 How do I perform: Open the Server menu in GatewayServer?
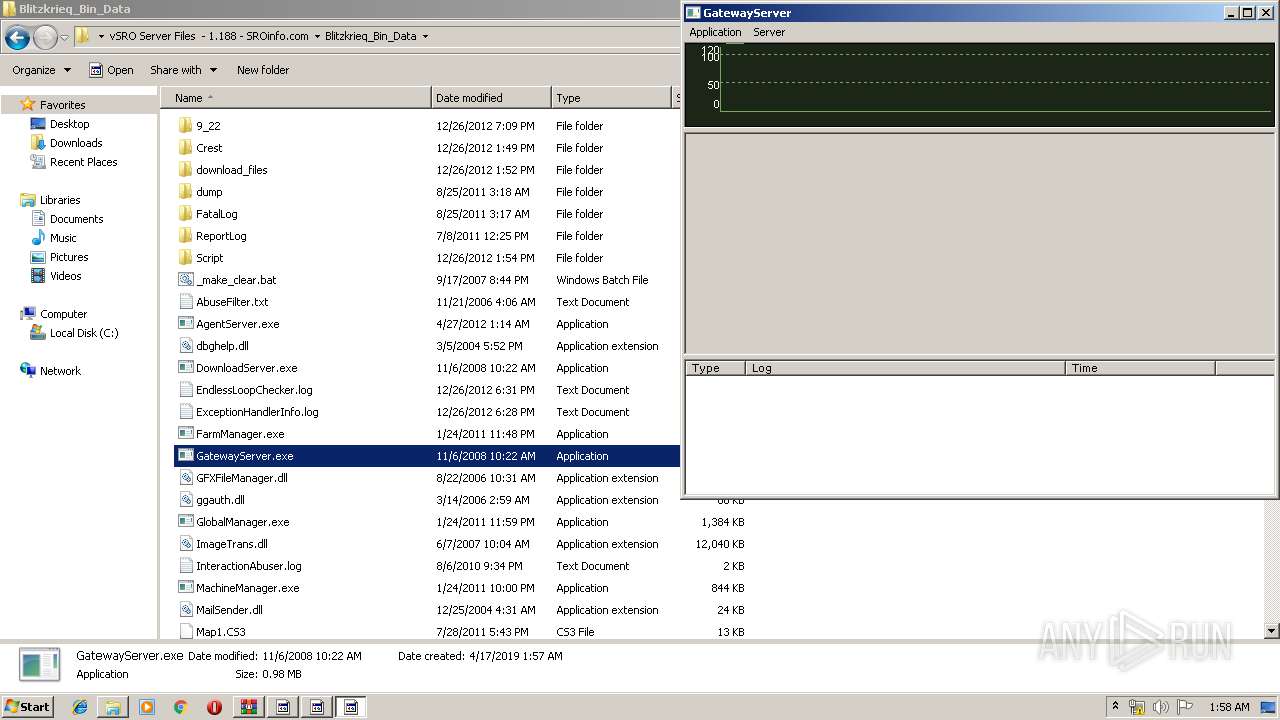tap(769, 32)
